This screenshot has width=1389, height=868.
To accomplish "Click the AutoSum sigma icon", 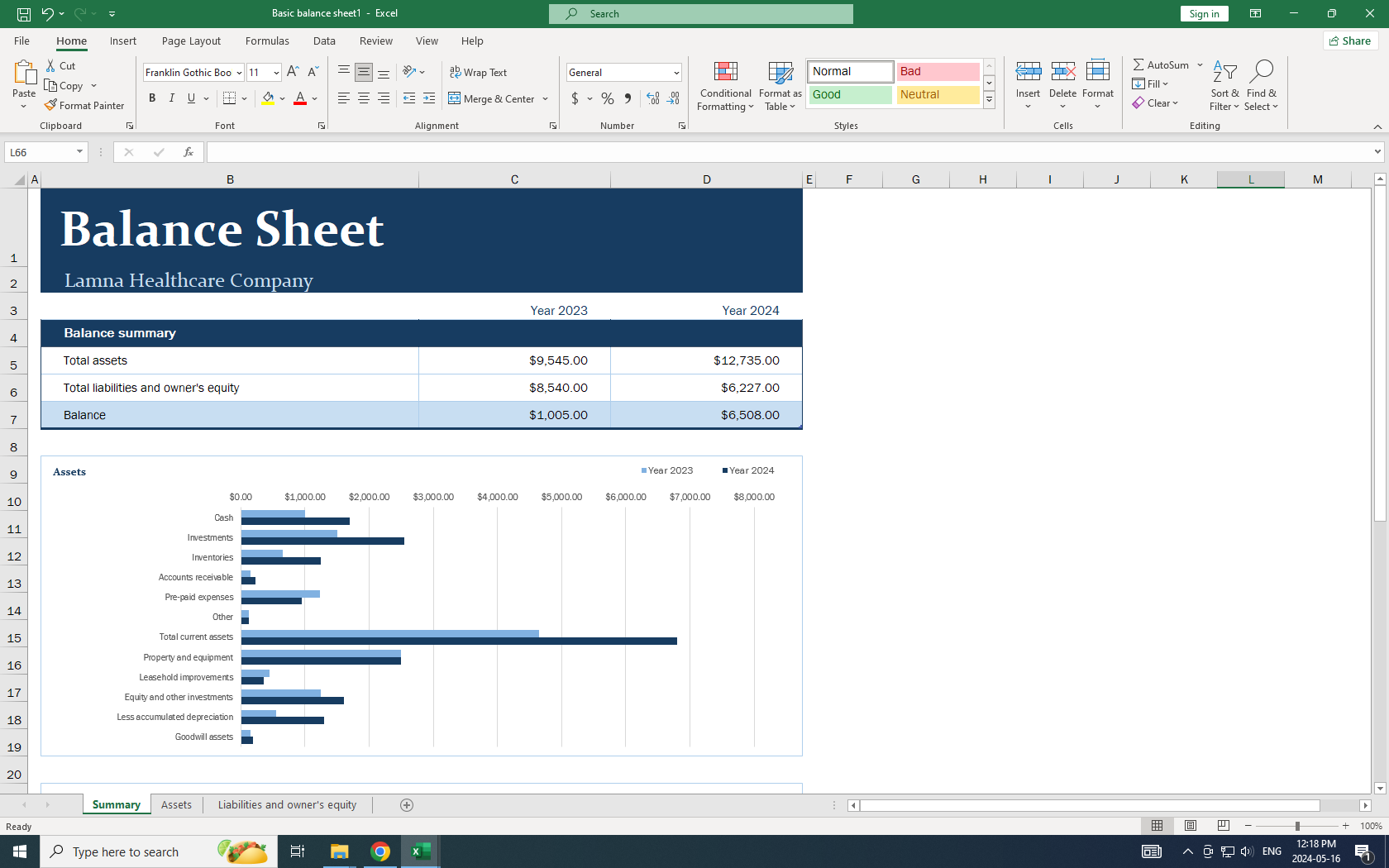I will [1138, 64].
